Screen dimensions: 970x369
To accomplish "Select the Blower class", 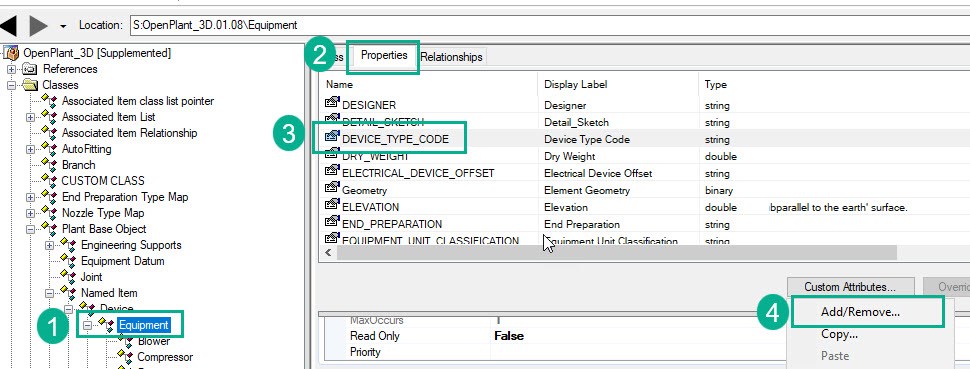I will click(153, 341).
